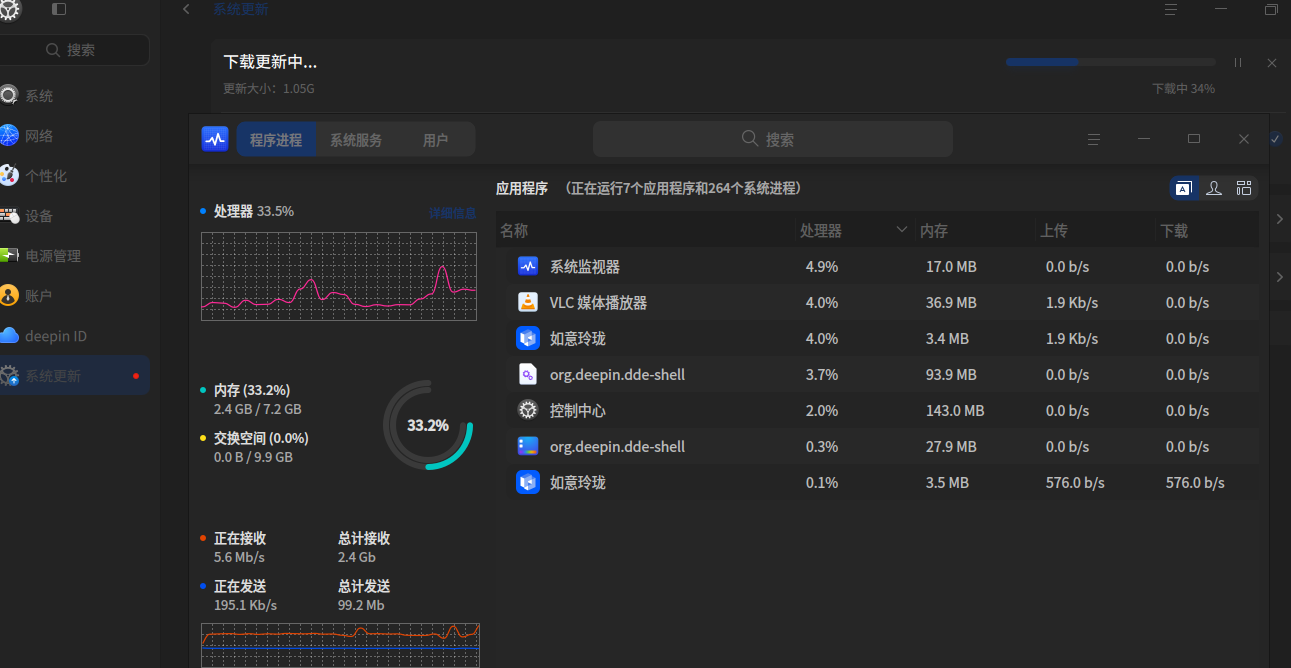Click org.deepin.dde-shell icon in the 93.9 MB row
Screen dimensions: 1291x668
[528, 375]
